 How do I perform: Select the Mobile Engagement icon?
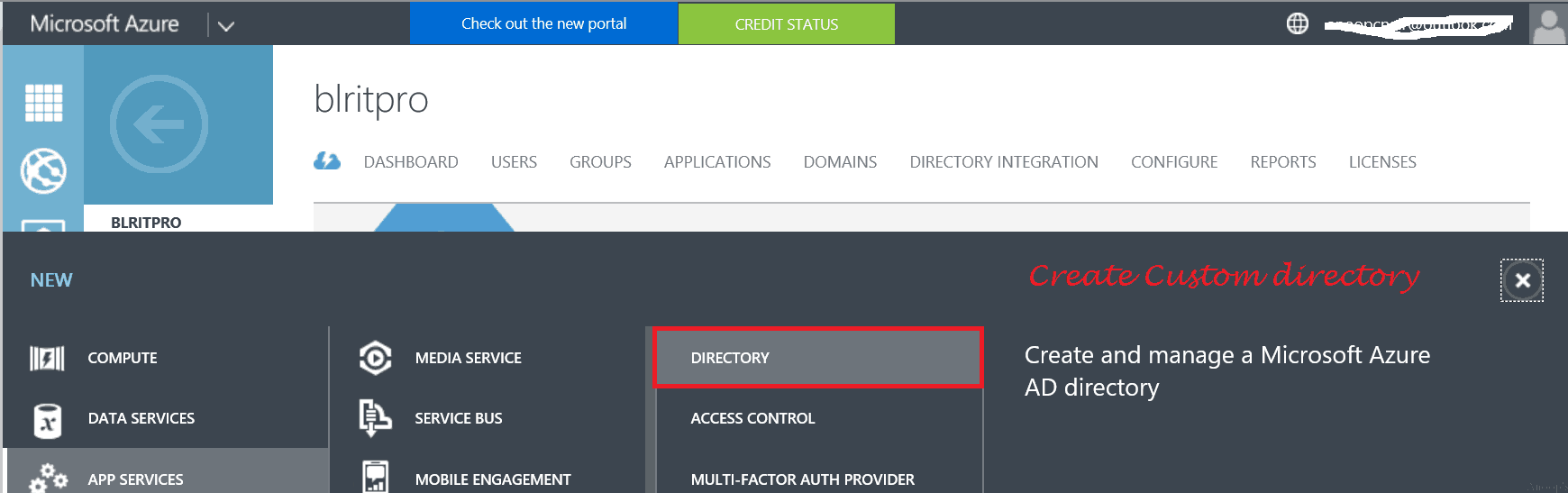click(x=375, y=477)
